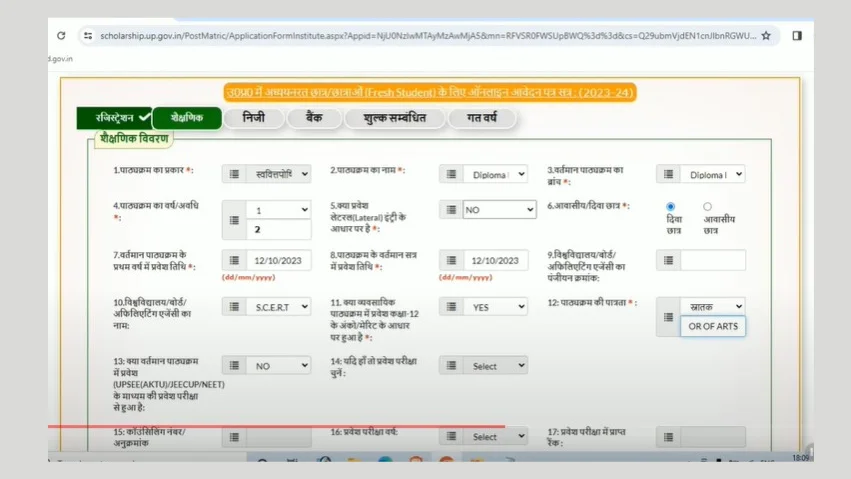This screenshot has width=851, height=479.
Task: Click list icon beside field 2 पाठ्यक्रम का नाम
Action: point(451,174)
